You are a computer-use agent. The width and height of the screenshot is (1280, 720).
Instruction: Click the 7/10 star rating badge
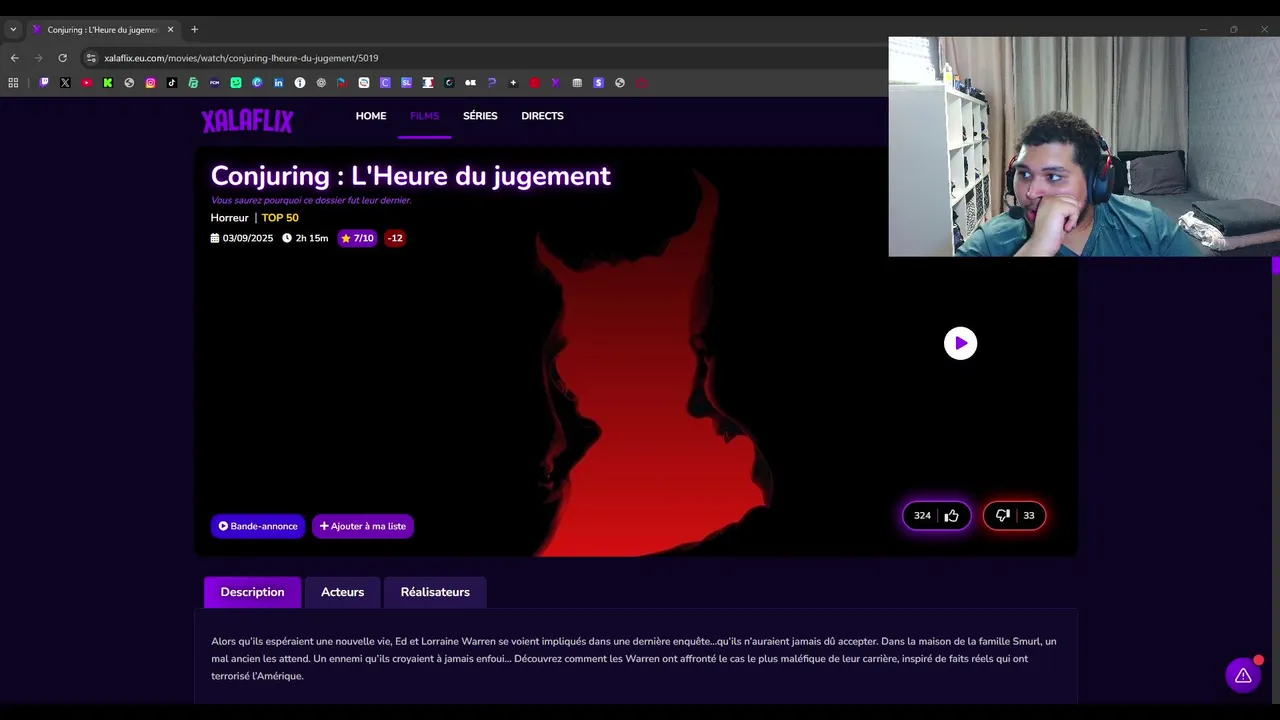[x=357, y=238]
